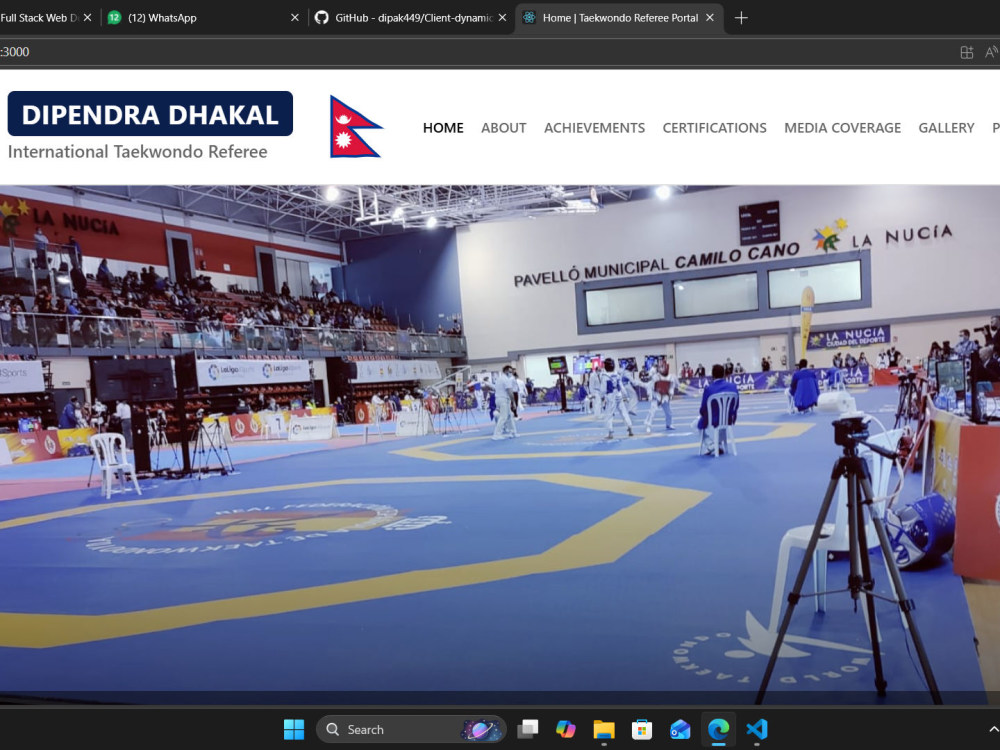Switch to the GitHub dipak449 tab
The image size is (1000, 750).
(413, 18)
